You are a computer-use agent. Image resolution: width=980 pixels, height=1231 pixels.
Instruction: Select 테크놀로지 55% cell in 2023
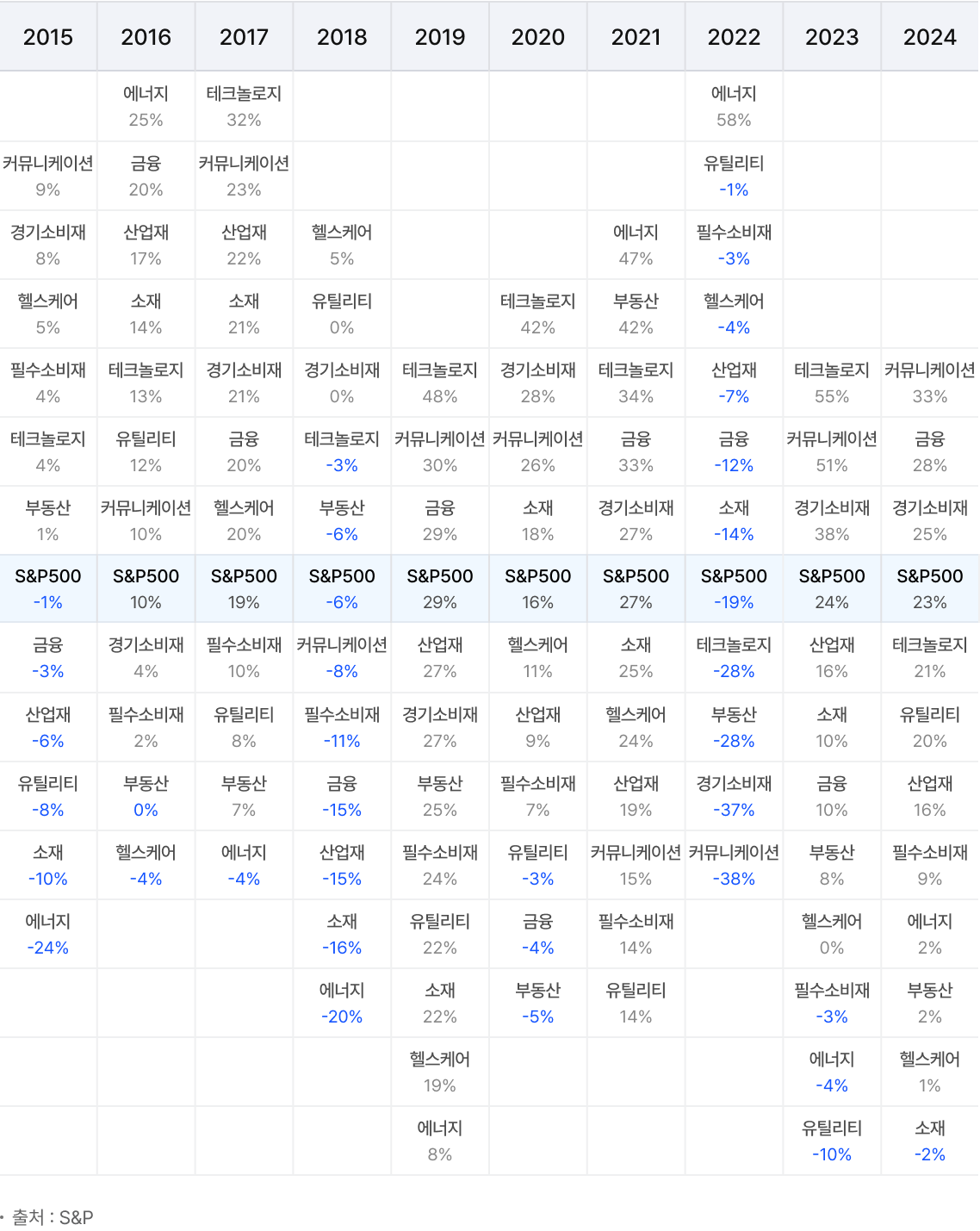832,383
